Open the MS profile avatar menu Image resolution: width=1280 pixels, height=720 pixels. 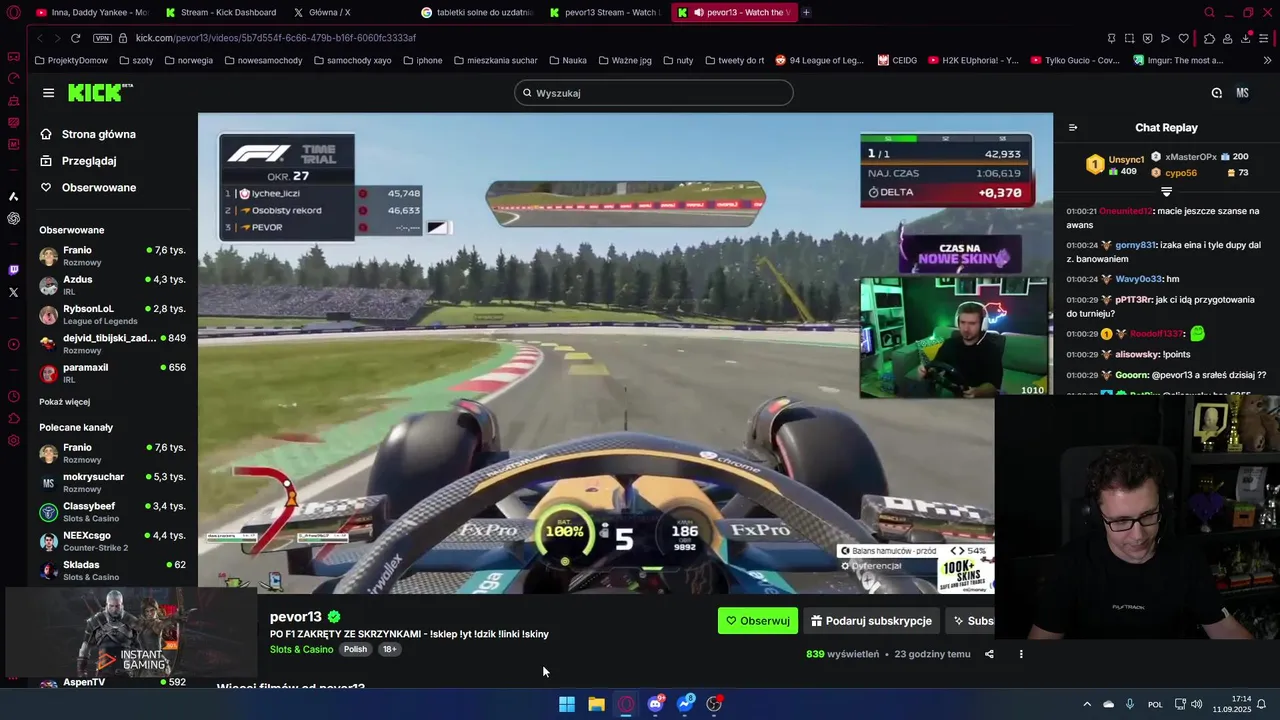pyautogui.click(x=1242, y=93)
